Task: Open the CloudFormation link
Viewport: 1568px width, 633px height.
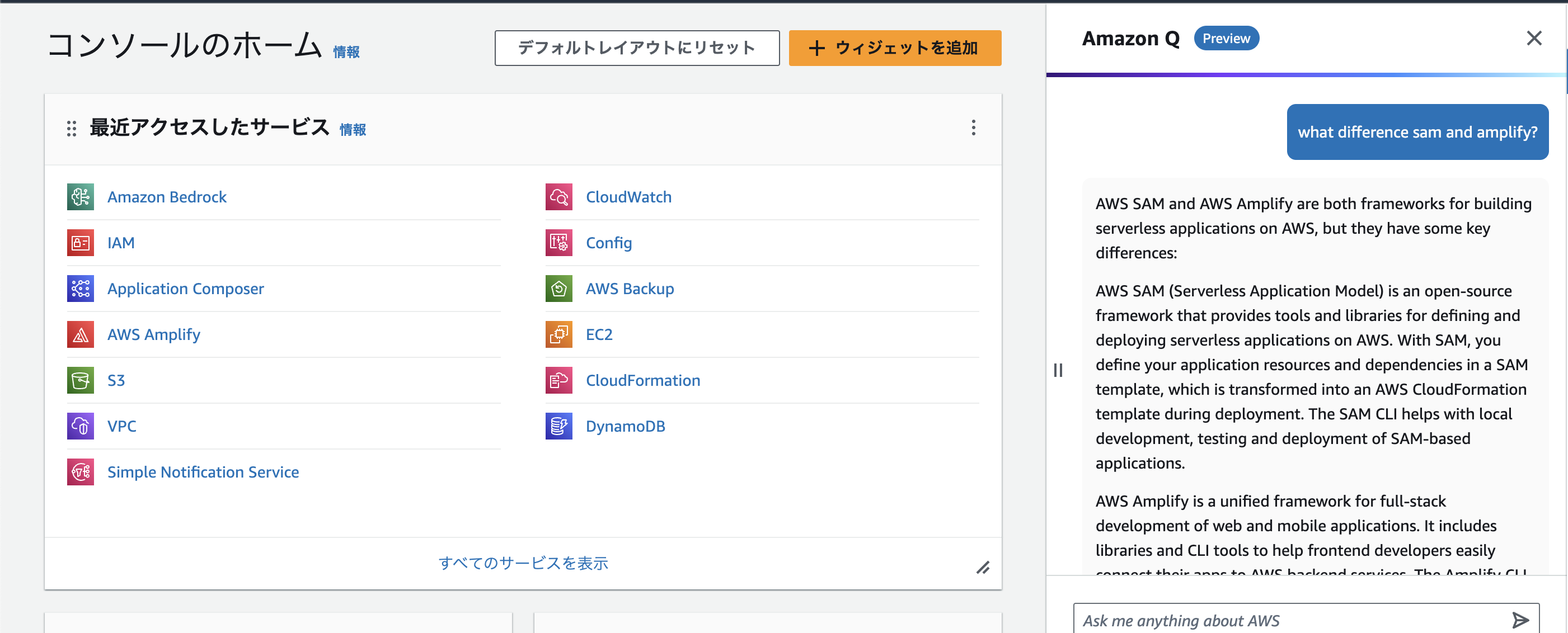Action: [643, 381]
